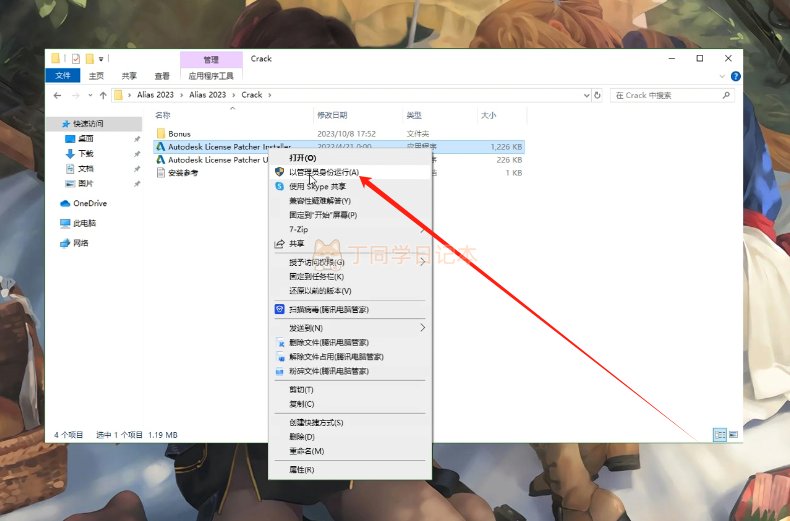The image size is (790, 521).
Task: Sort by the 类型 column header
Action: (414, 115)
